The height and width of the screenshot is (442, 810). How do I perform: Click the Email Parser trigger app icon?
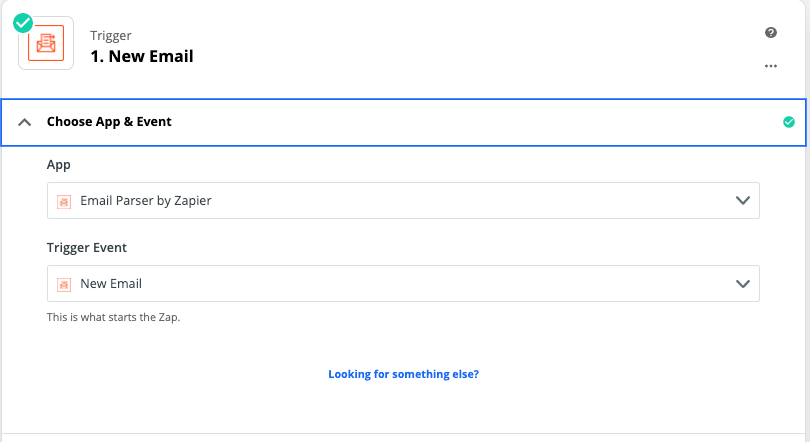click(x=46, y=43)
